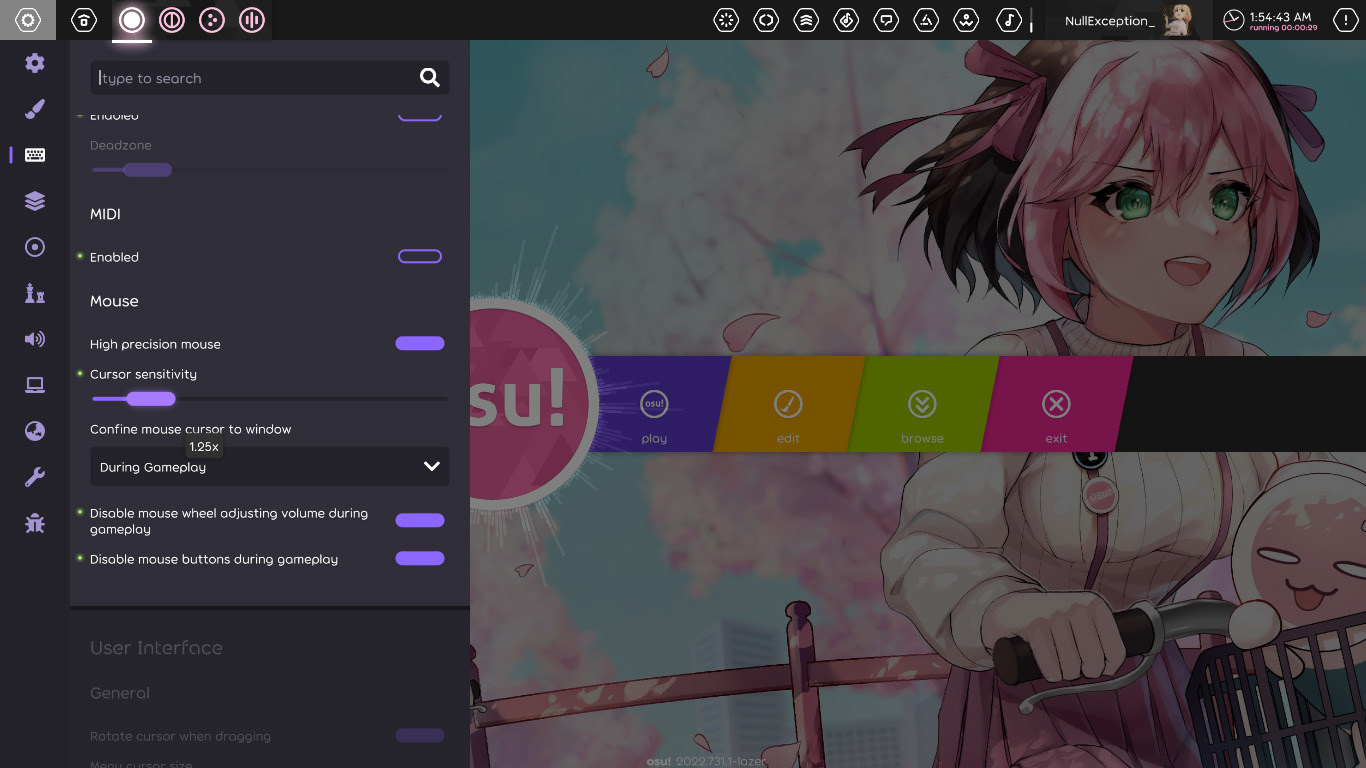1366x768 pixels.
Task: Select the mania ruleset icon
Action: (x=252, y=20)
